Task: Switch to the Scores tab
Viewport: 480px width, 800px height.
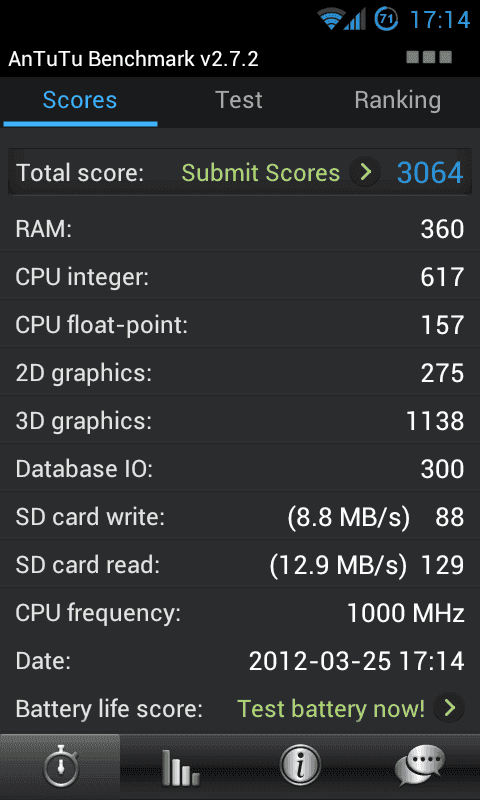Action: (80, 101)
